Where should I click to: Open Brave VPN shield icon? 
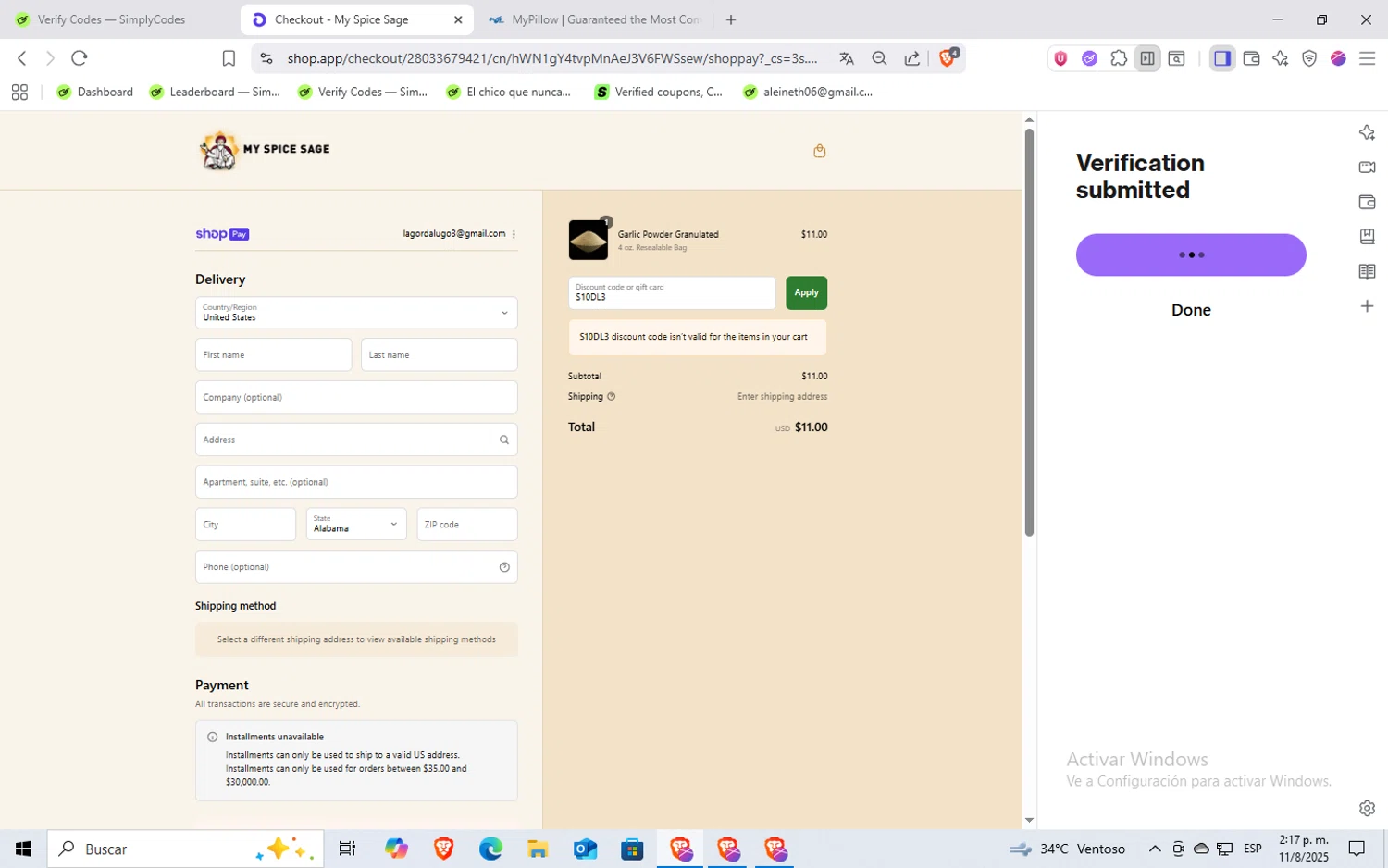click(1309, 58)
